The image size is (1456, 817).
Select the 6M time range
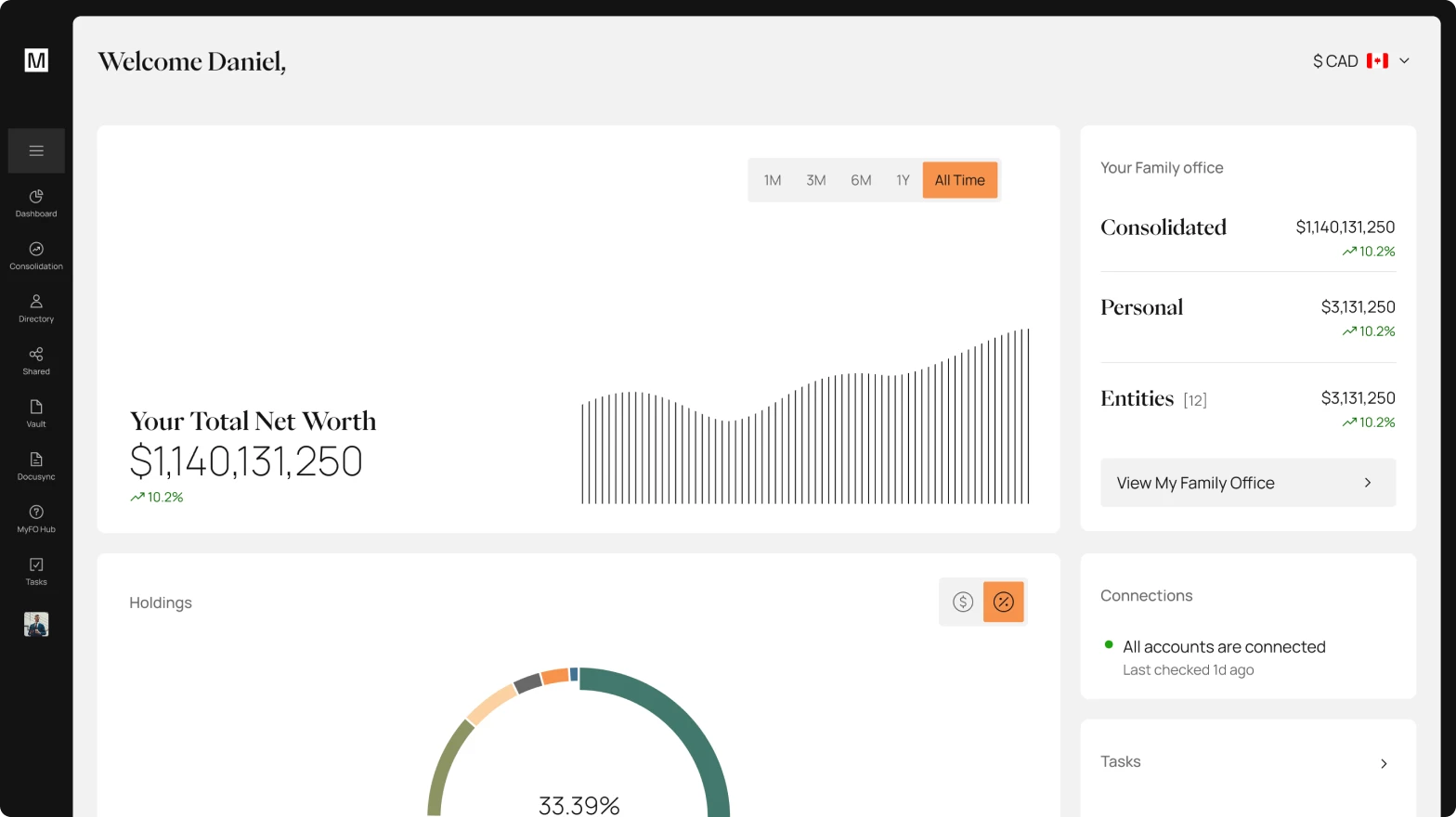(x=861, y=180)
